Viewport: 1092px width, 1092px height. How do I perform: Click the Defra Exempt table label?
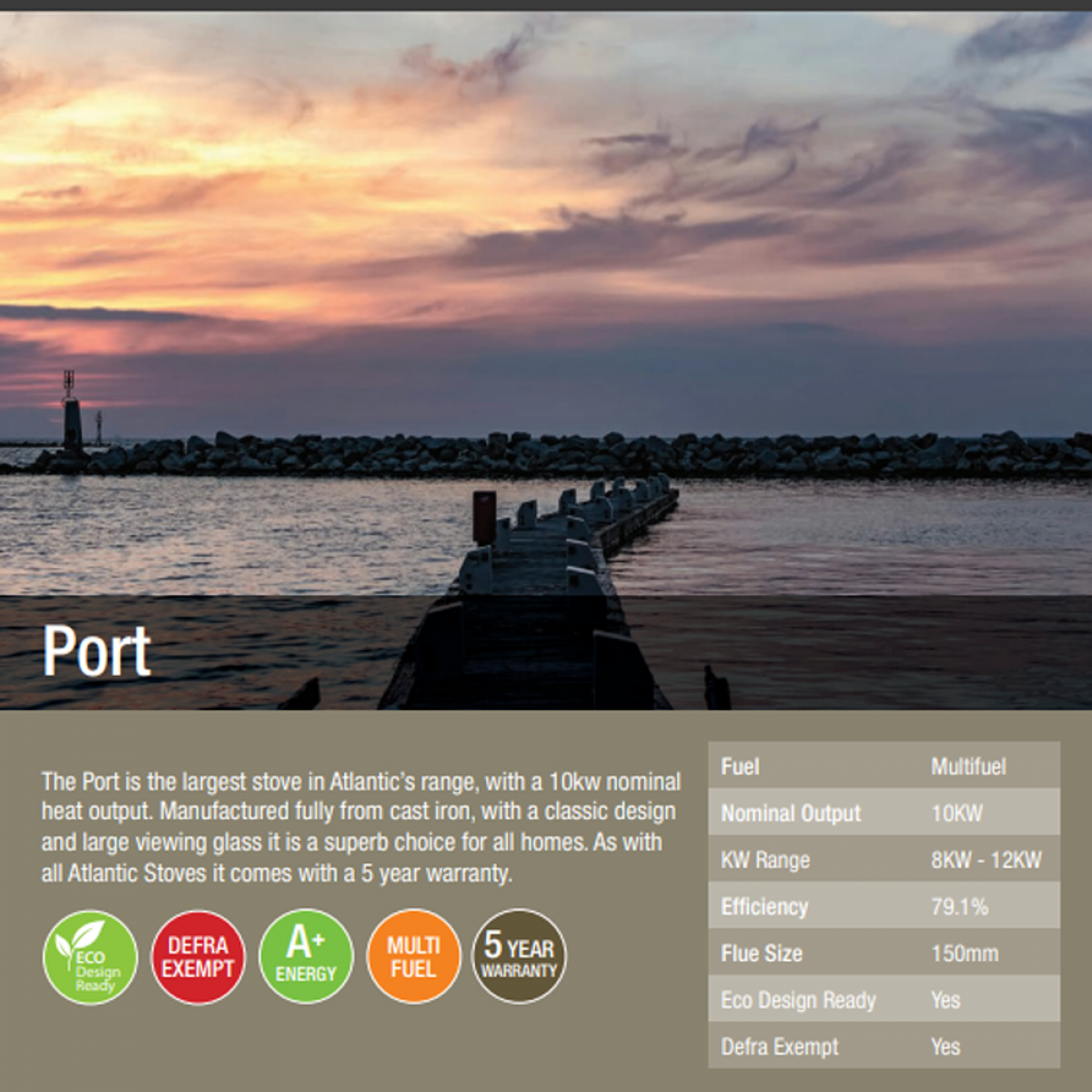[780, 1047]
